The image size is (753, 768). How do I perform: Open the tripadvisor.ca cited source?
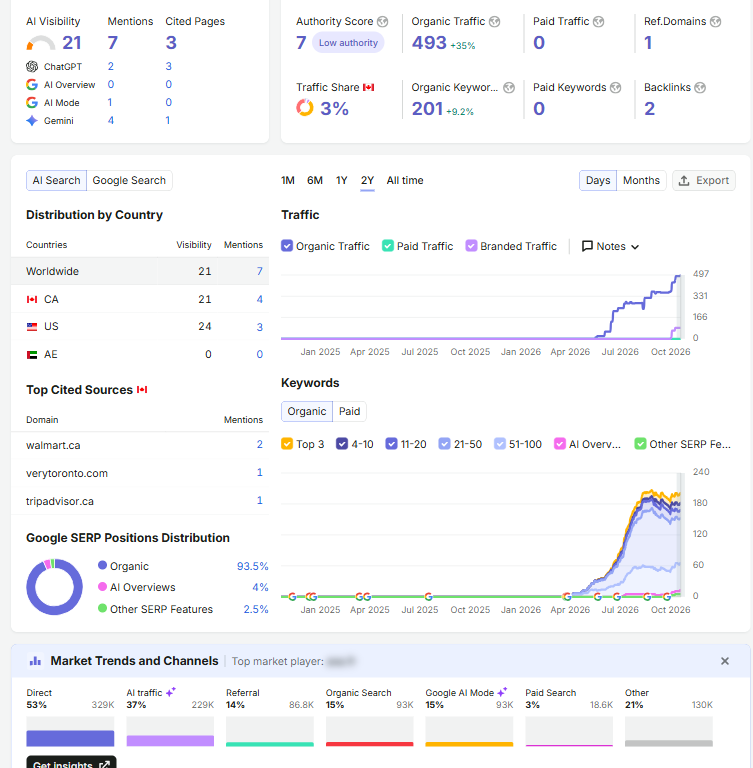(60, 501)
